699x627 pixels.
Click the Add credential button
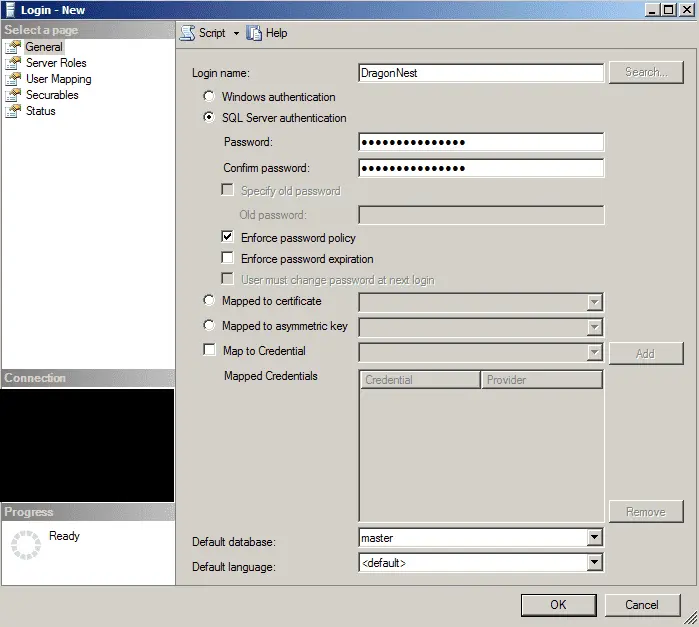[646, 354]
